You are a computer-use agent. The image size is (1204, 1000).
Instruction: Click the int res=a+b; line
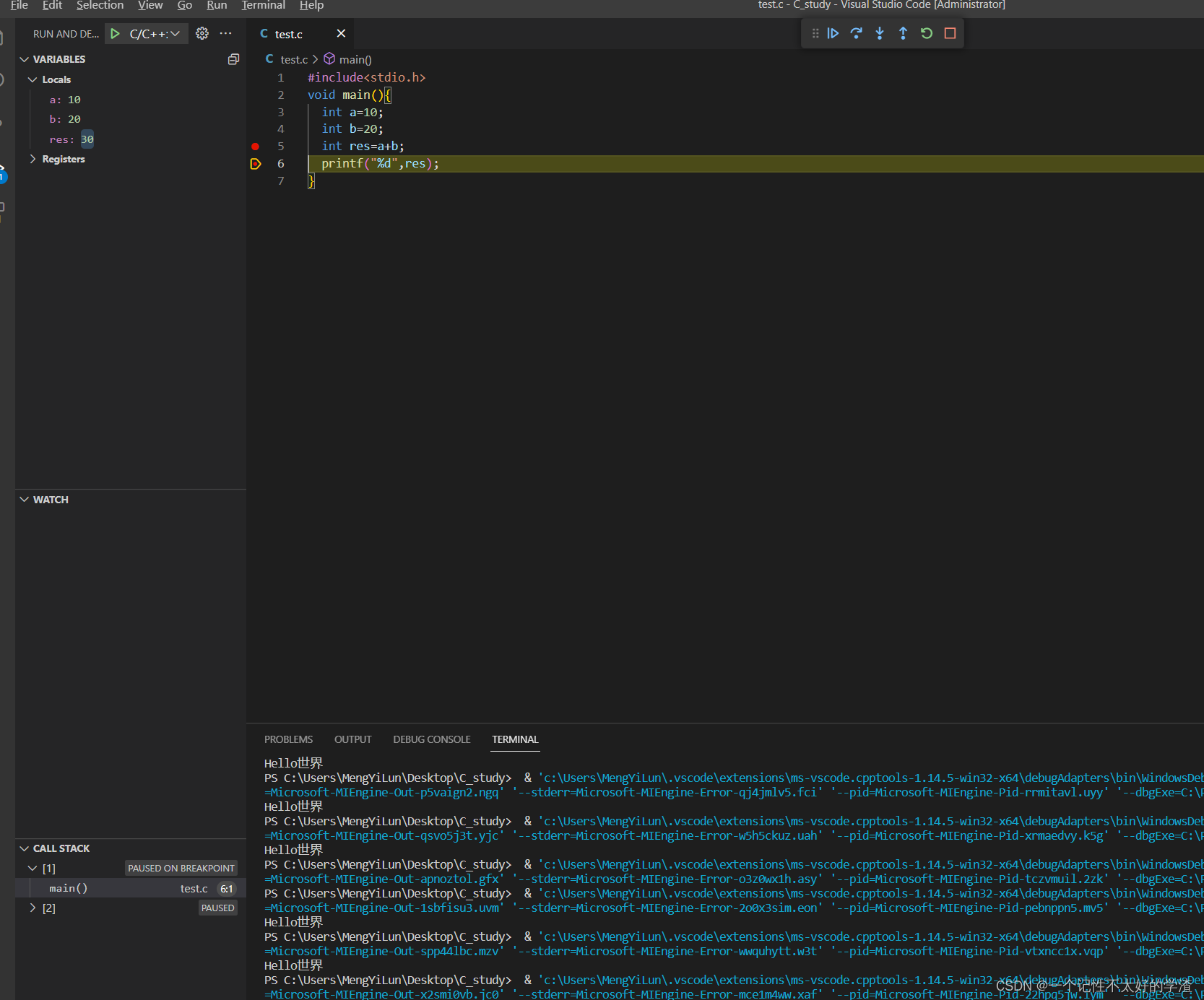(x=363, y=147)
